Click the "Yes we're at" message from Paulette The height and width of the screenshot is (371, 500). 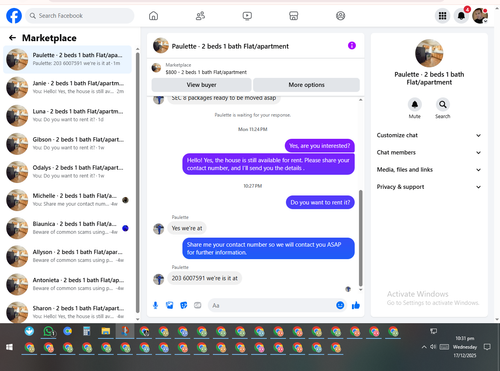[187, 228]
